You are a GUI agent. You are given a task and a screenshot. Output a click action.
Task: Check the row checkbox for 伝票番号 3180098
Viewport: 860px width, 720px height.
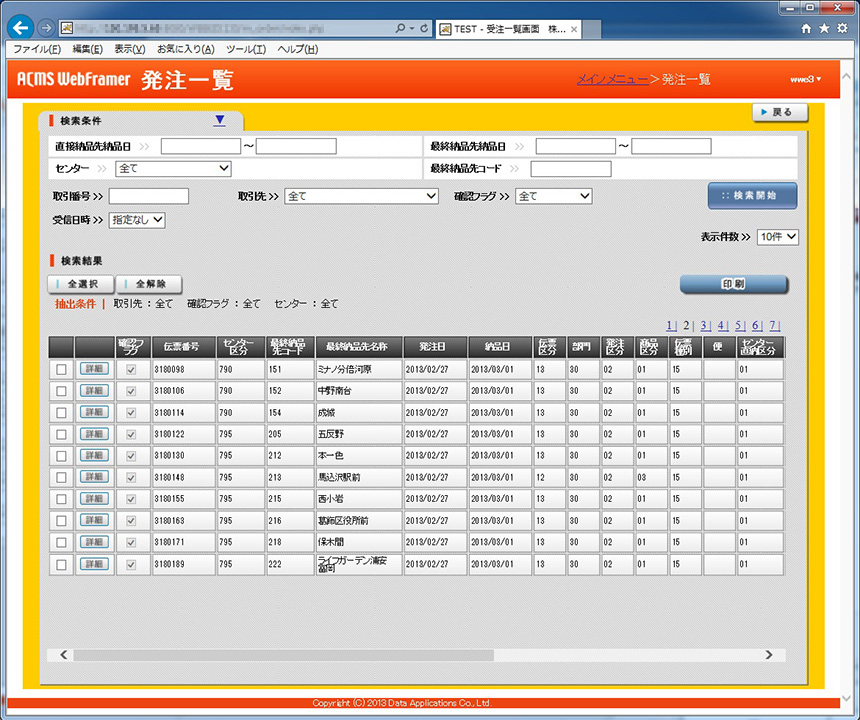point(60,370)
